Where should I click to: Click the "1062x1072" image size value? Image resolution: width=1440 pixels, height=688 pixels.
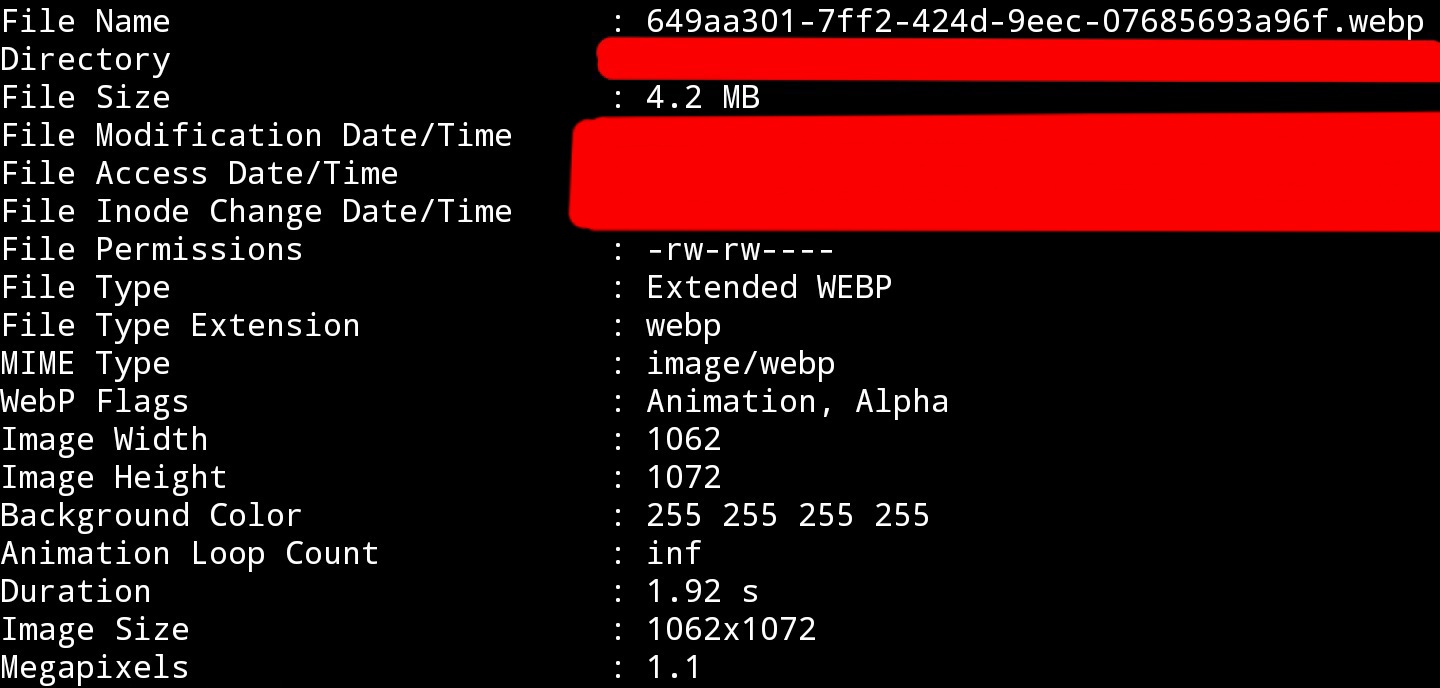(x=731, y=630)
